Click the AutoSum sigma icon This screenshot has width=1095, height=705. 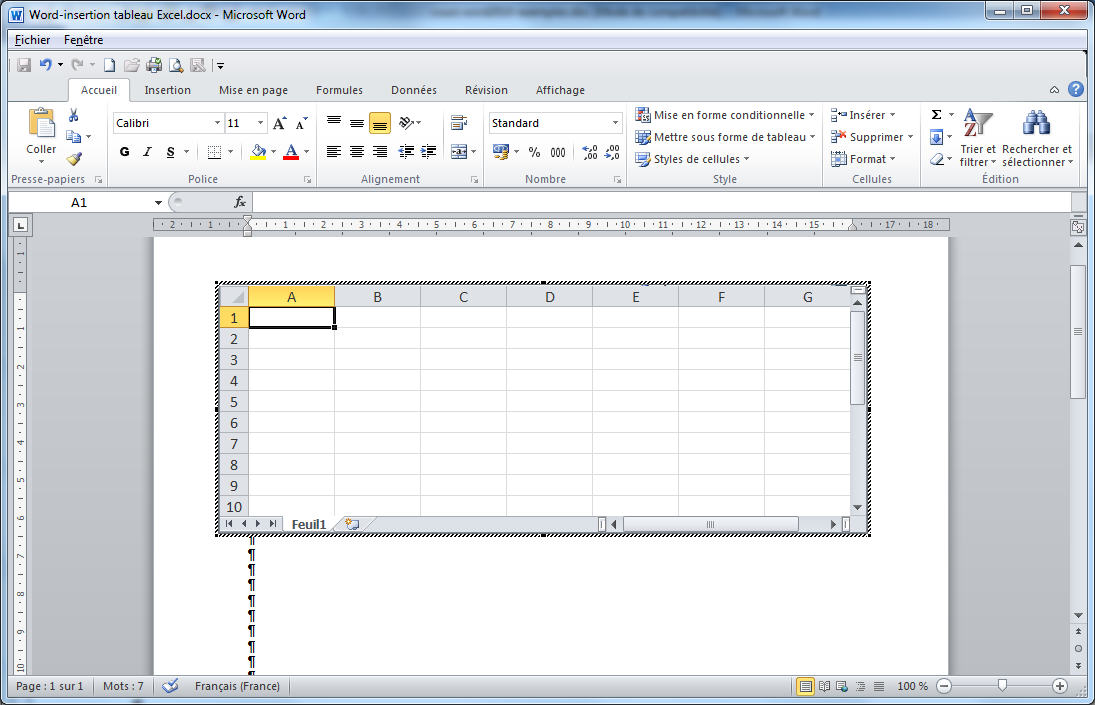coord(936,115)
